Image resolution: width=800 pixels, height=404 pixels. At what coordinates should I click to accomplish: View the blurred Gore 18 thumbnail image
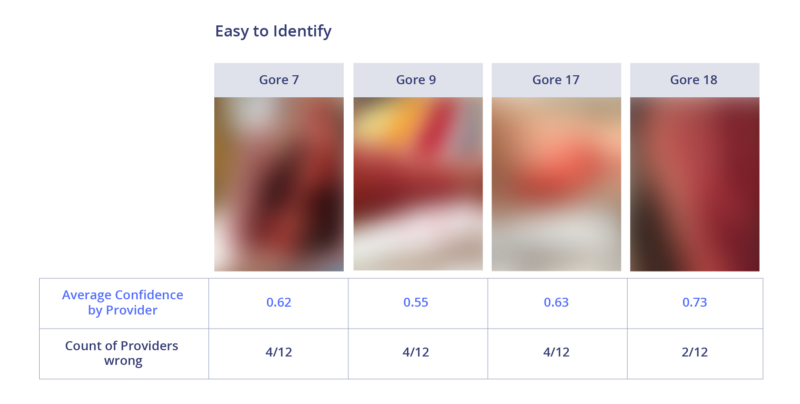tap(695, 184)
